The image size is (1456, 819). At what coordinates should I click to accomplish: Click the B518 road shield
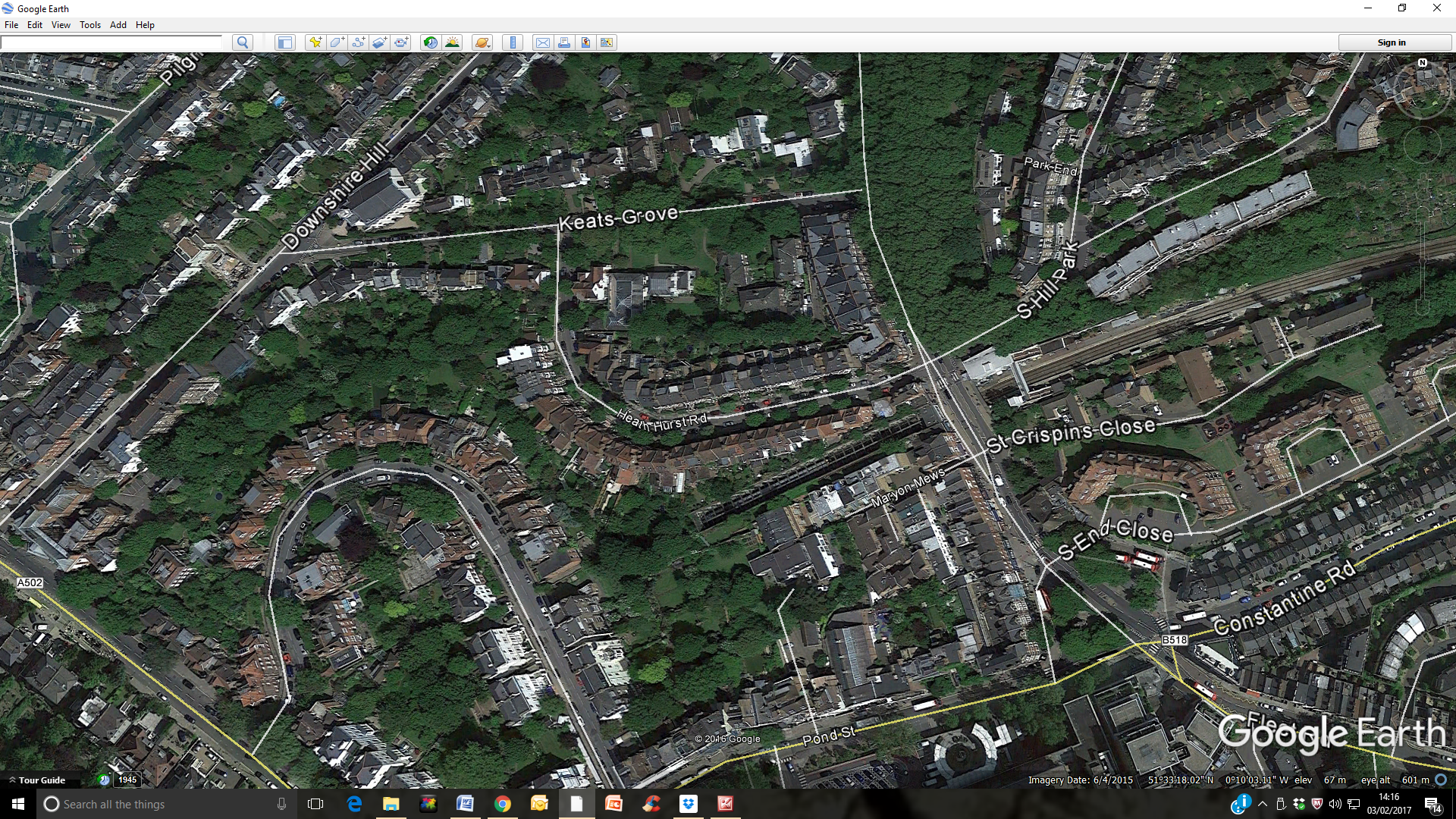pyautogui.click(x=1175, y=640)
